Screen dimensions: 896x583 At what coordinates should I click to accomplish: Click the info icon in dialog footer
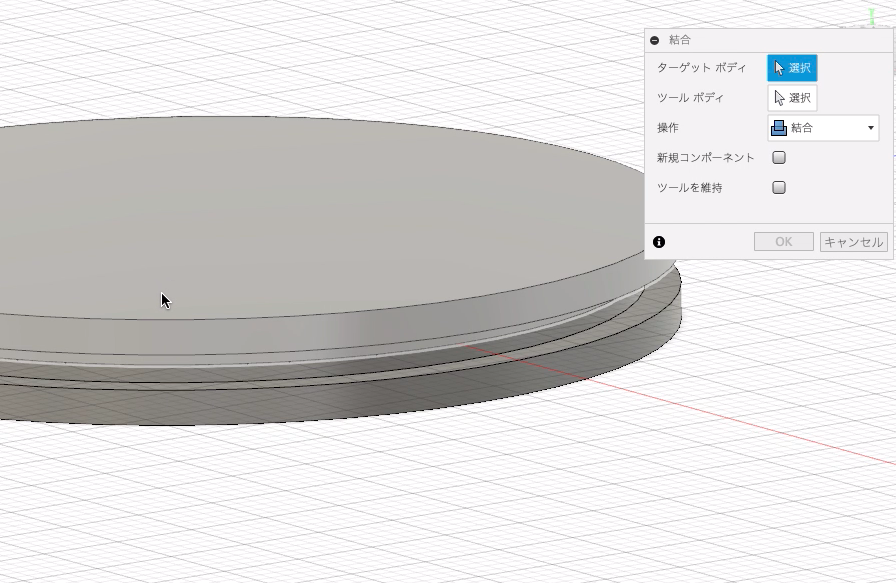659,242
